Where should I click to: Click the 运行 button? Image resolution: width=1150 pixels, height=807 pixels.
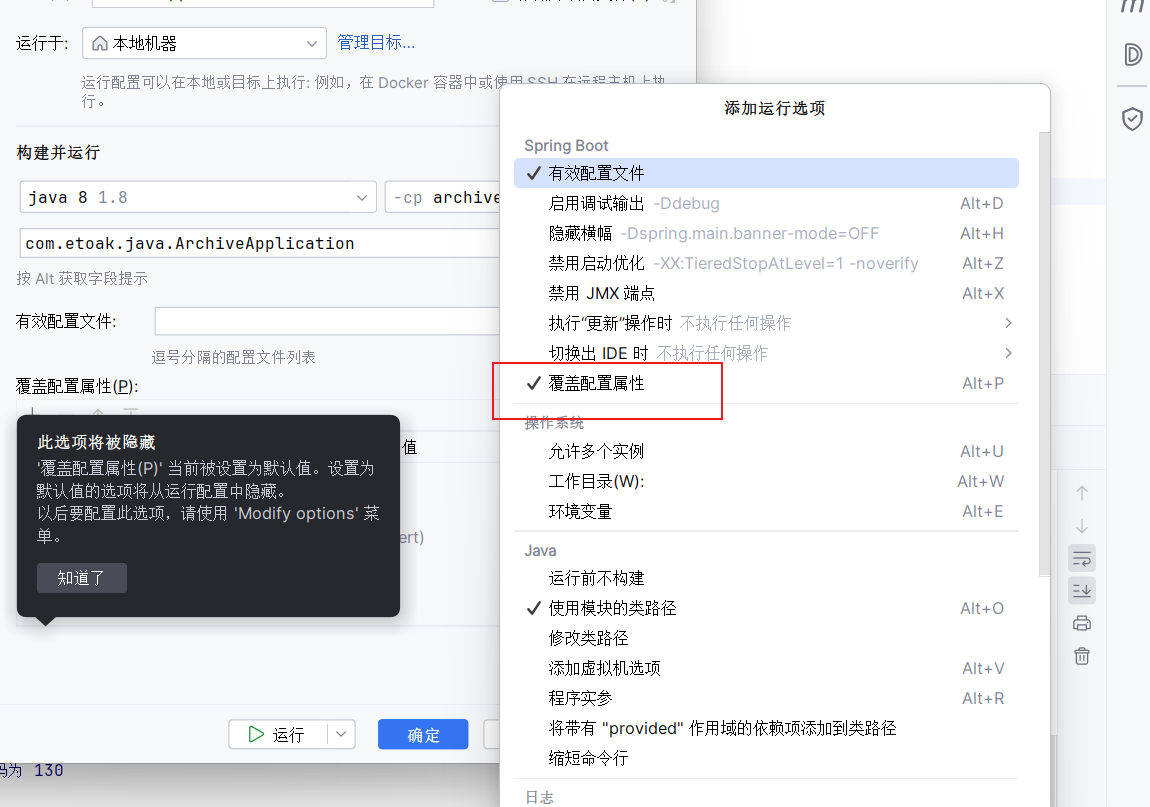279,734
